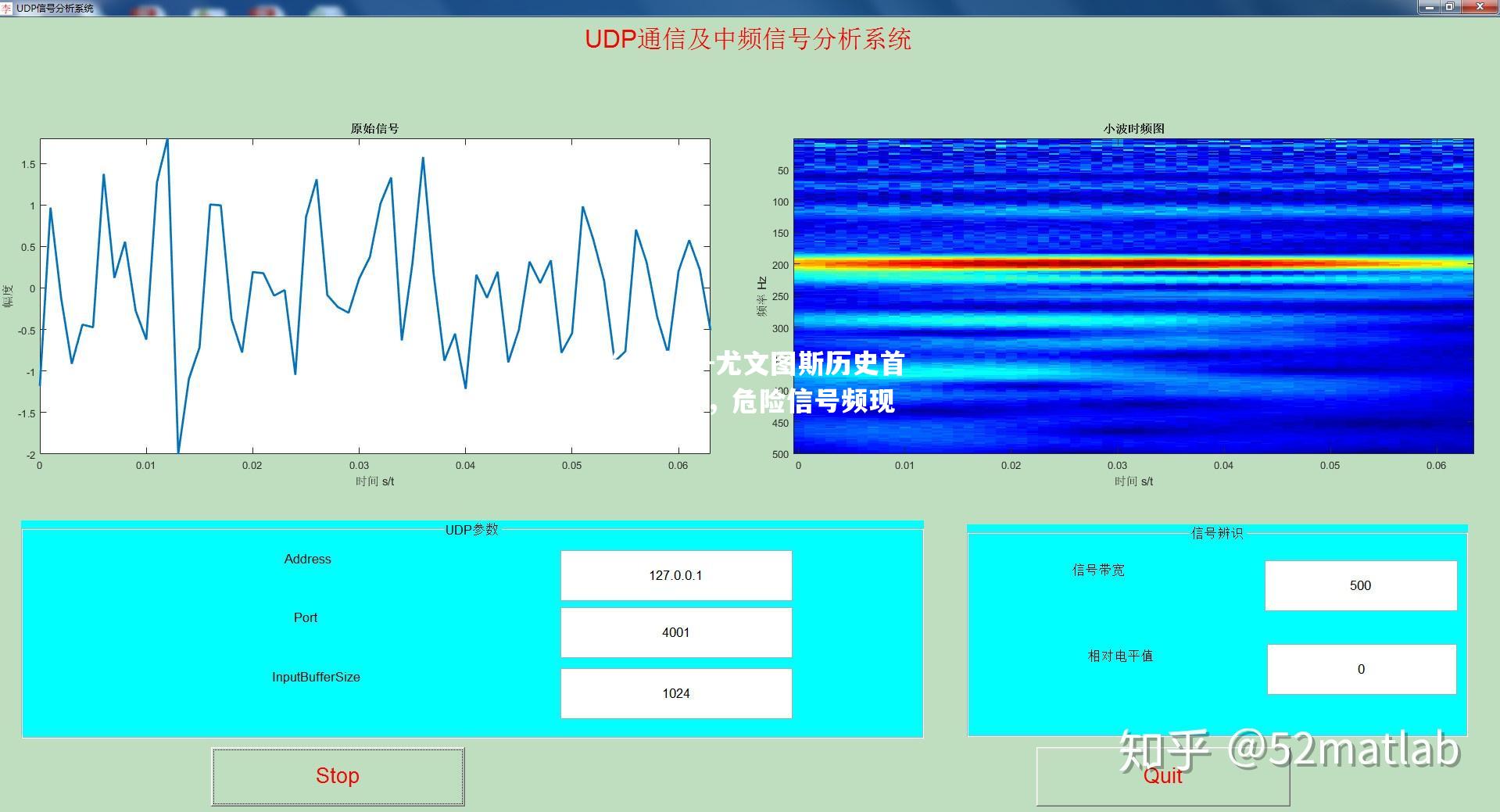Maximize the UDP信号分析系统 window
This screenshot has height=812, width=1500.
(1450, 7)
